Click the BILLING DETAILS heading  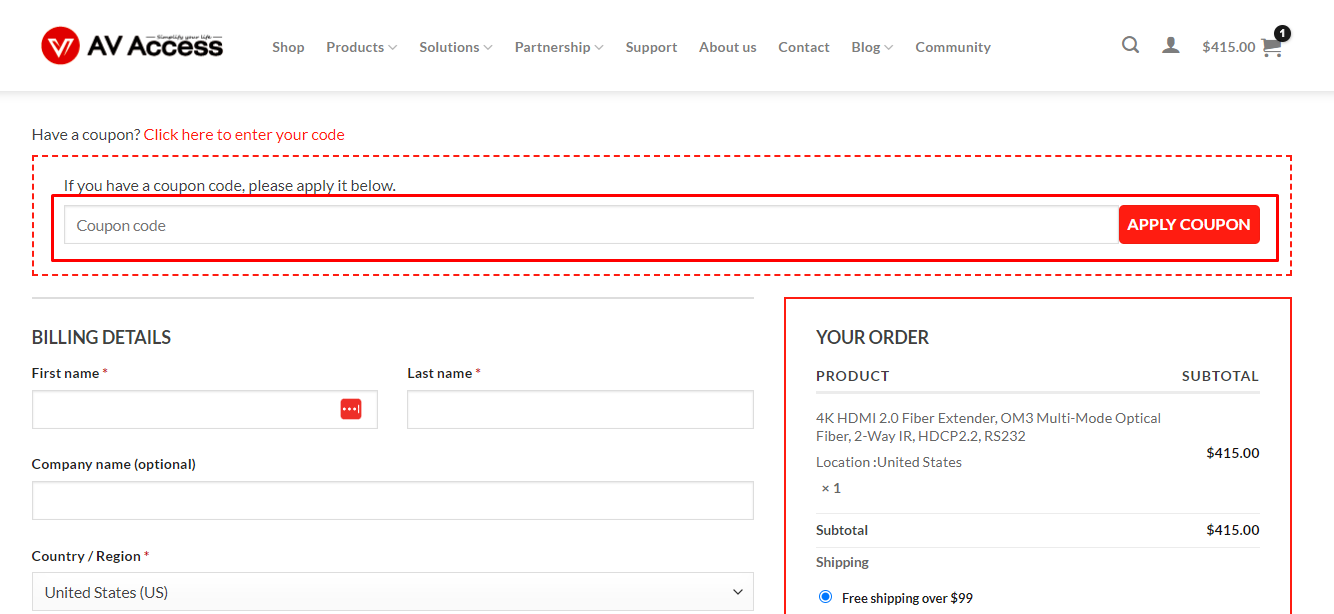[x=101, y=337]
